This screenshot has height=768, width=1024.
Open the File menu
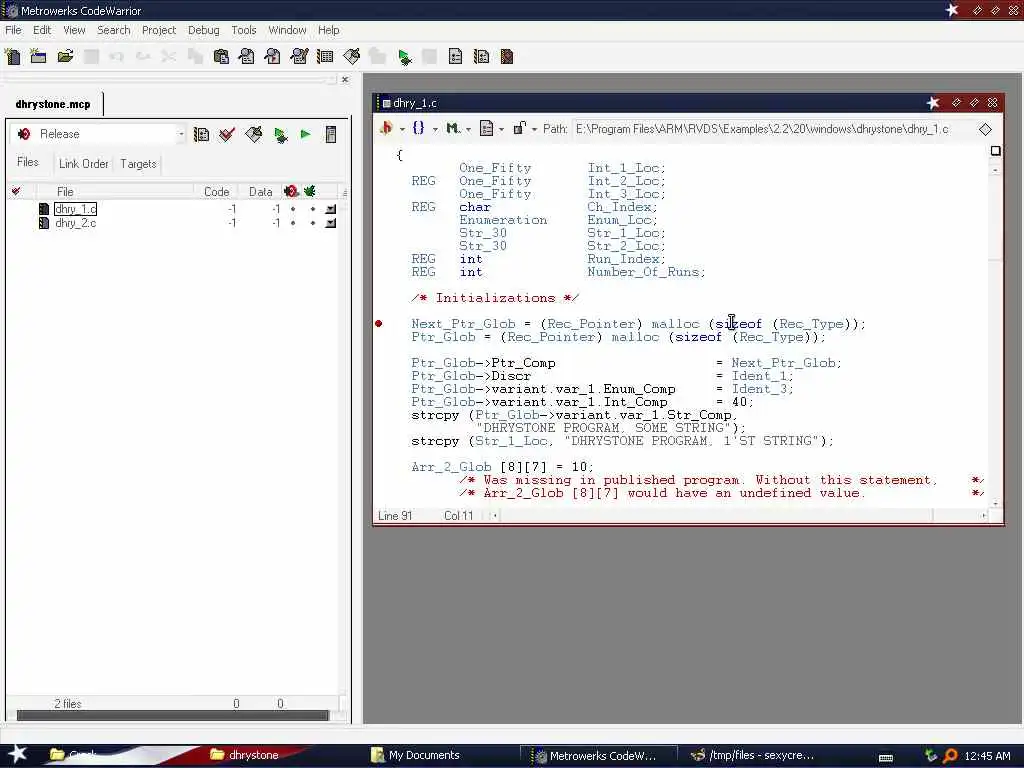click(x=13, y=30)
